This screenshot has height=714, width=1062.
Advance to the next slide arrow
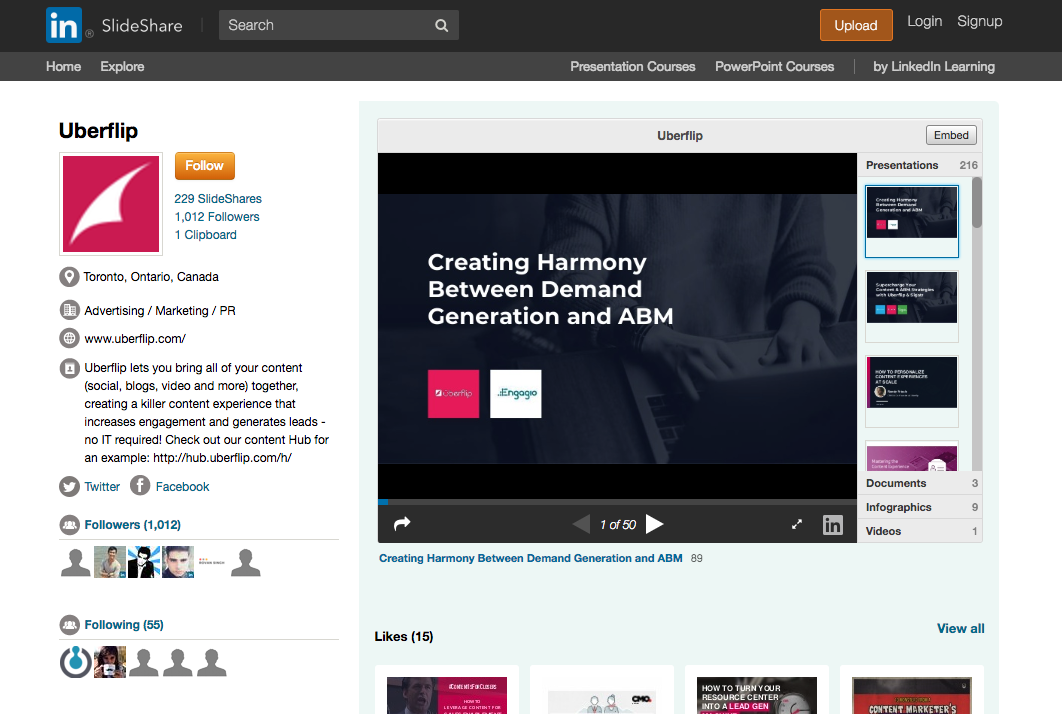point(654,524)
